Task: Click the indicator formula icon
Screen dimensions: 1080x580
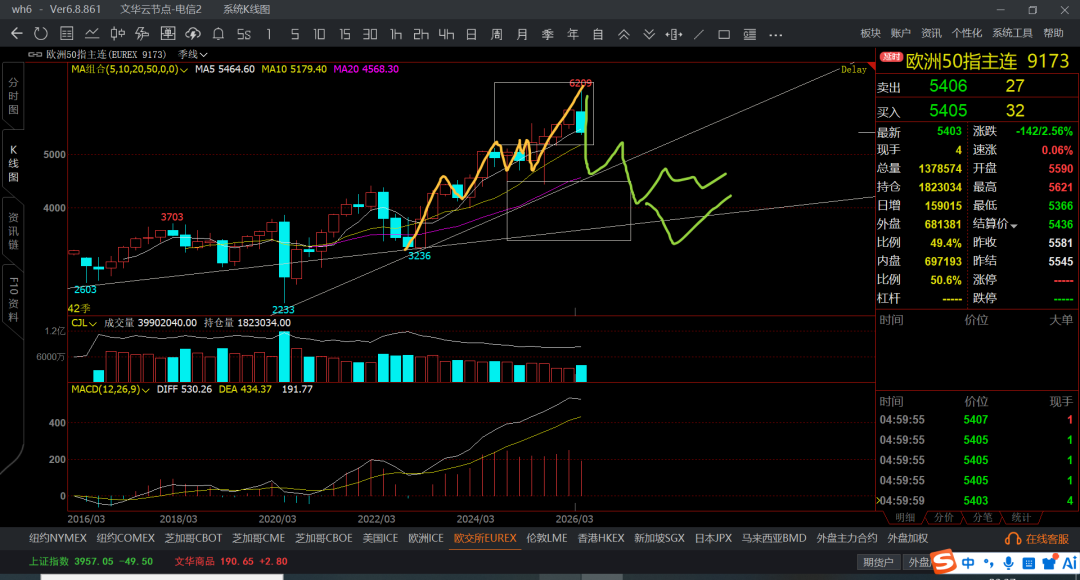Action: point(143,34)
